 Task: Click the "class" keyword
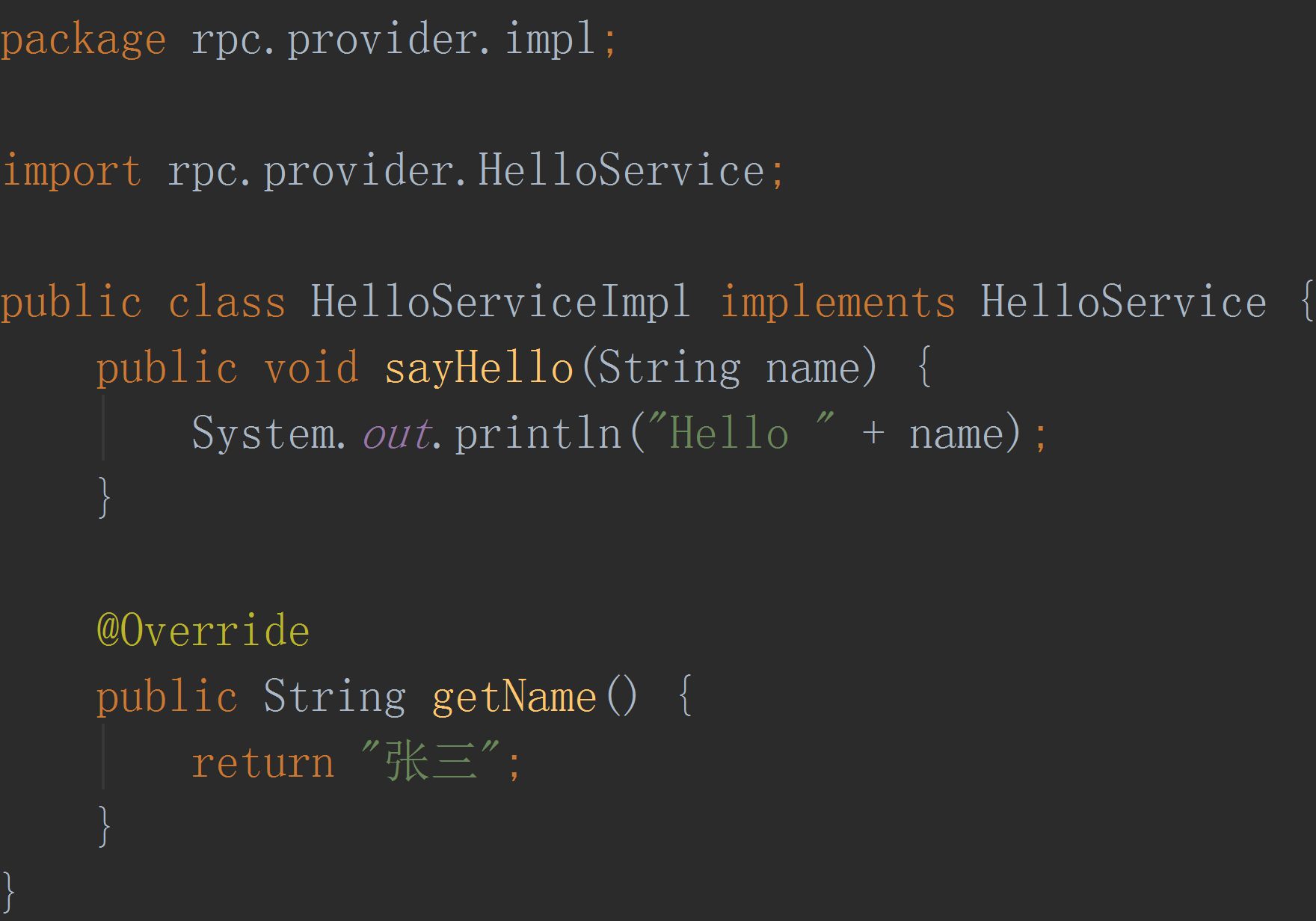(x=227, y=303)
